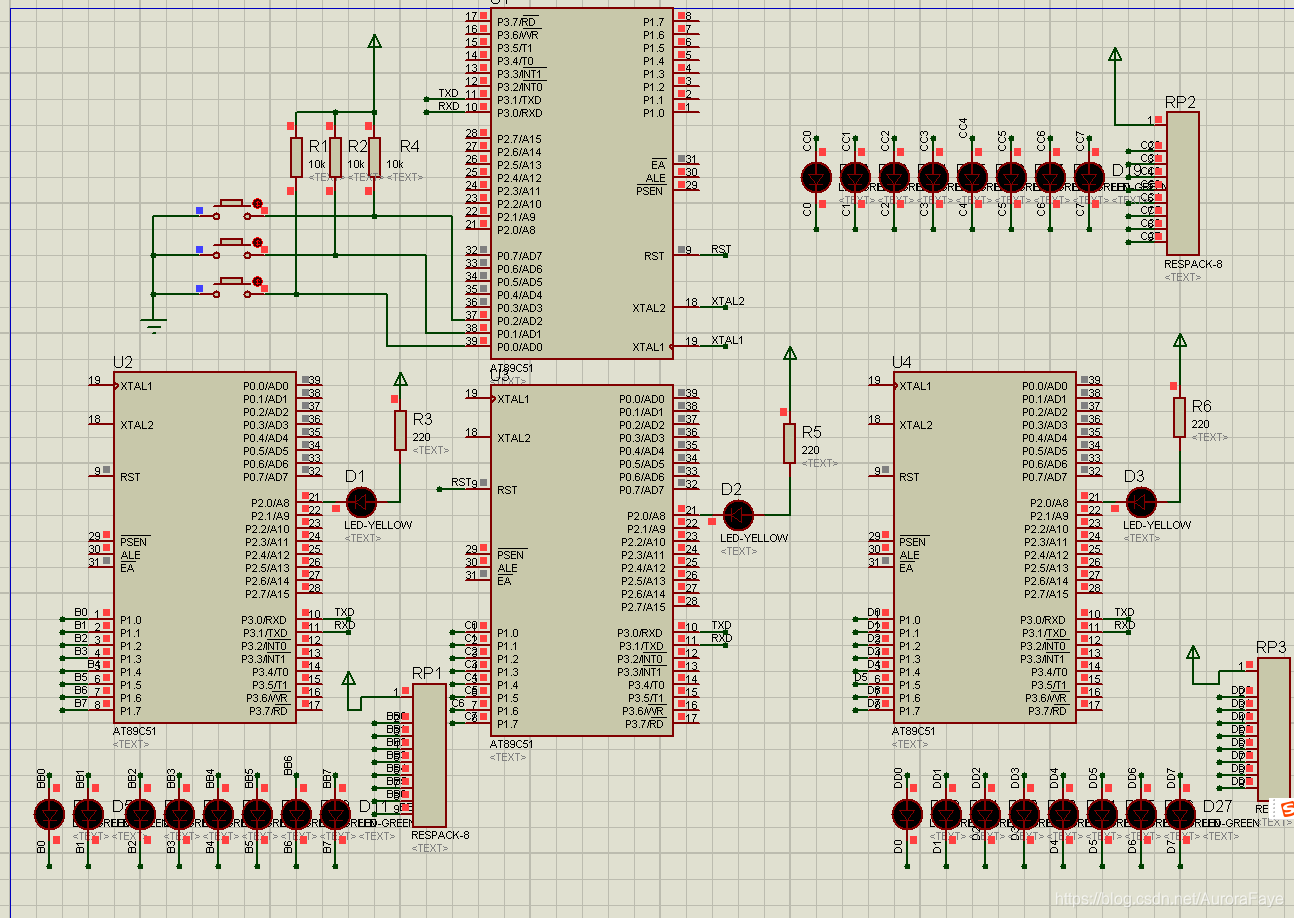Select yellow LED D3 next to U4
Screen dimensions: 1294x918
click(1140, 502)
